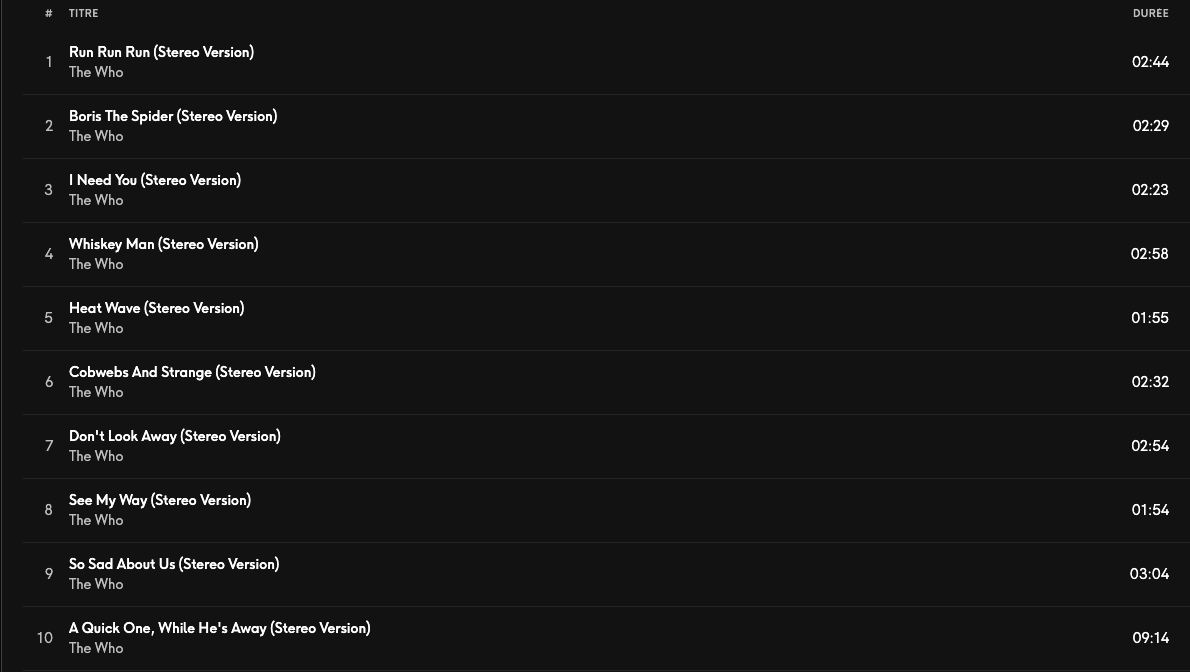Click The Who artist link under track 1

click(96, 72)
